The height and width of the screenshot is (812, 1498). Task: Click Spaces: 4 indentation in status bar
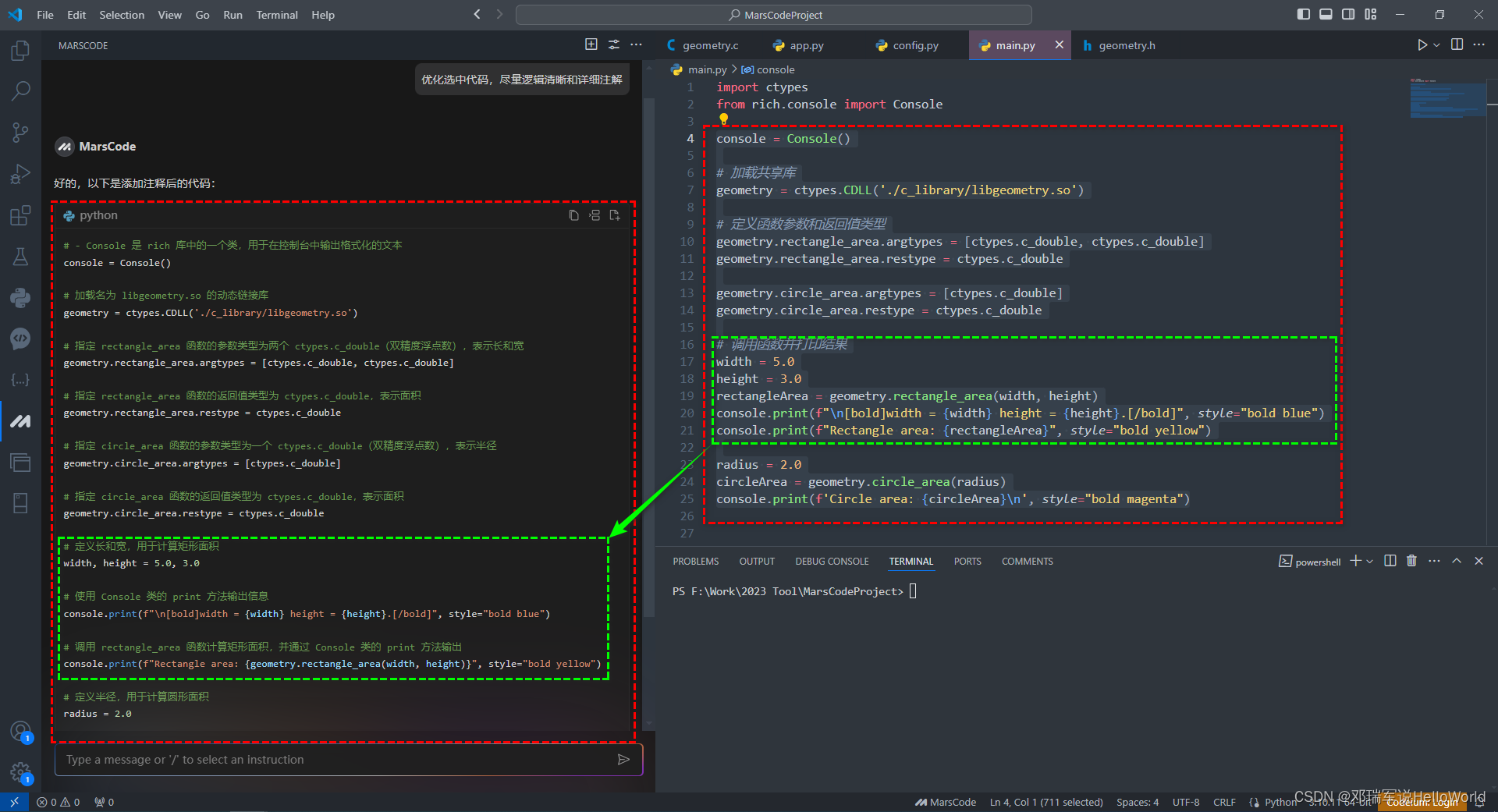tap(1137, 802)
